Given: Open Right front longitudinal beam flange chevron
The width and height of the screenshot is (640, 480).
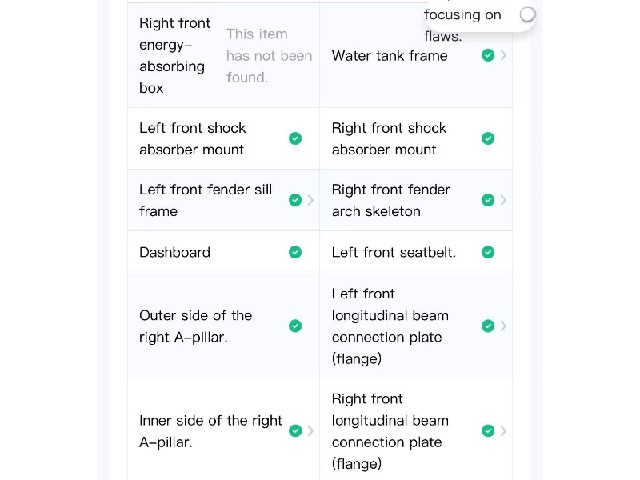Looking at the screenshot, I should 504,431.
